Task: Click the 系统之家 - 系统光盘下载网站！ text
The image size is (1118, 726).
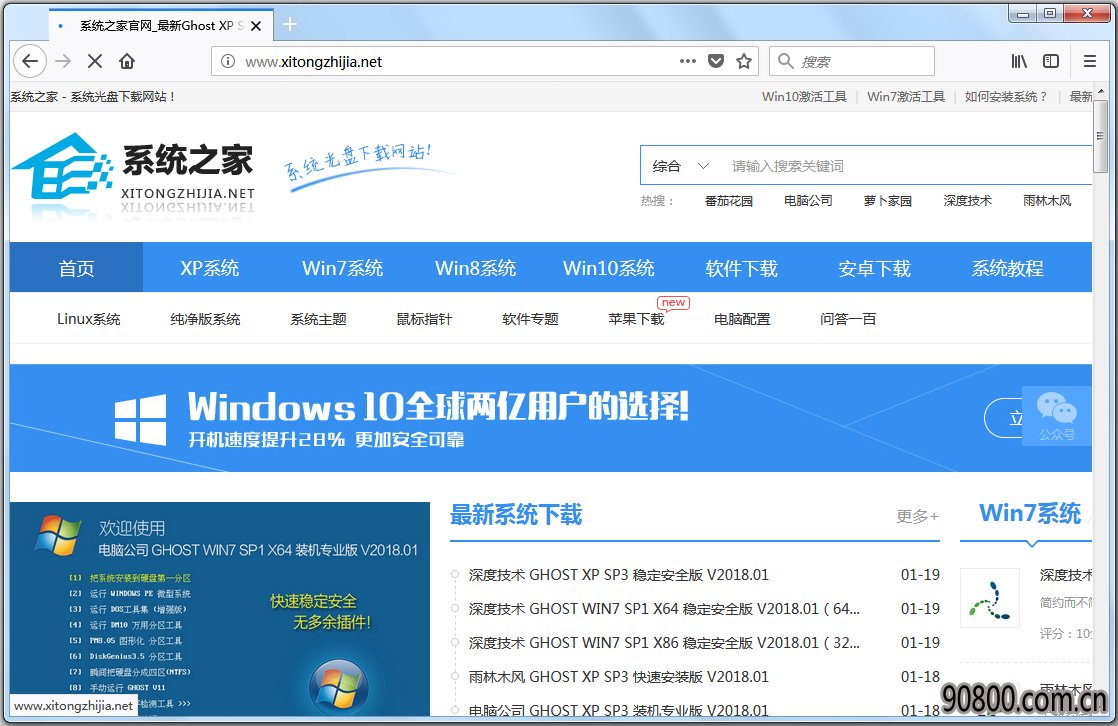Action: (92, 96)
